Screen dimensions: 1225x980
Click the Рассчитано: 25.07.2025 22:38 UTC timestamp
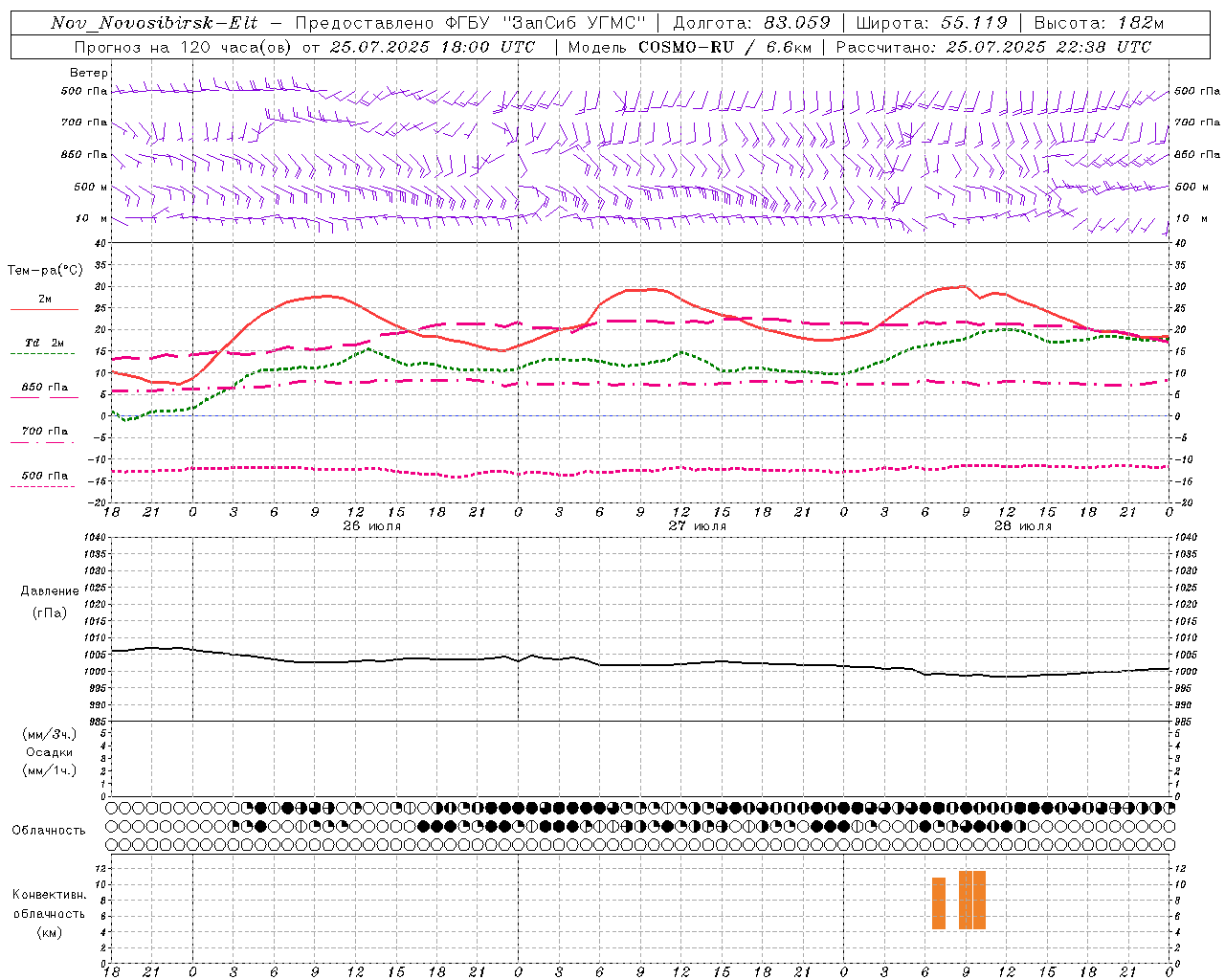coord(993,47)
